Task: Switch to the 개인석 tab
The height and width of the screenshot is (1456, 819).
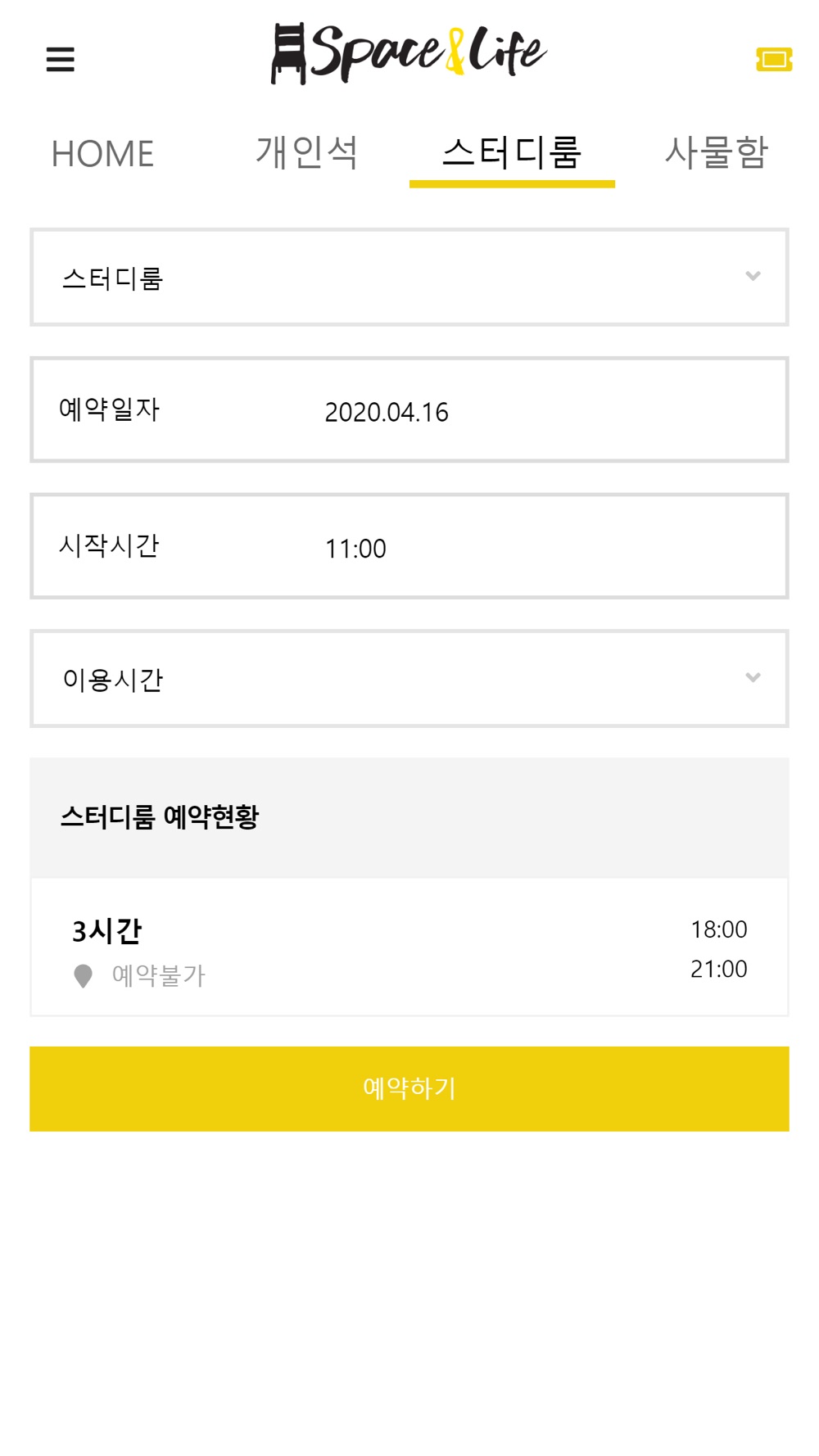Action: pyautogui.click(x=307, y=152)
